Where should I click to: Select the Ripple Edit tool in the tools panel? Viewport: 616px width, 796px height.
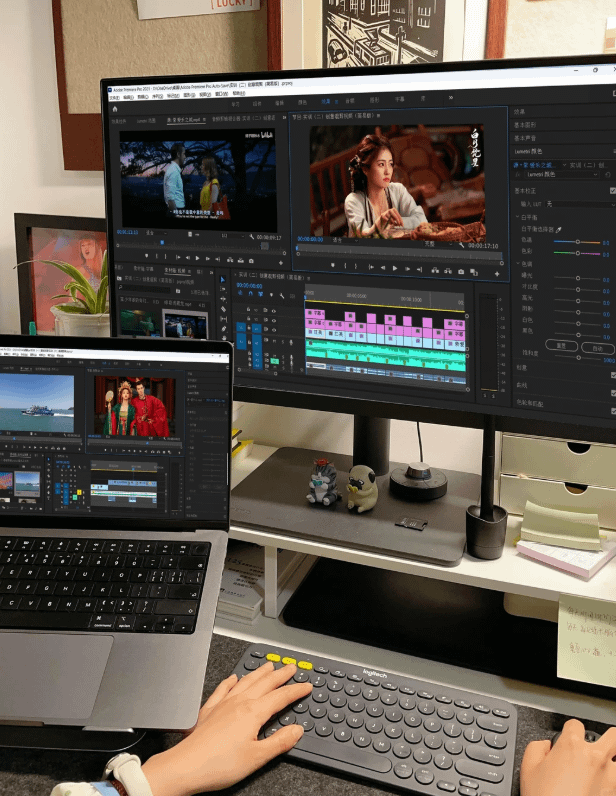click(223, 300)
